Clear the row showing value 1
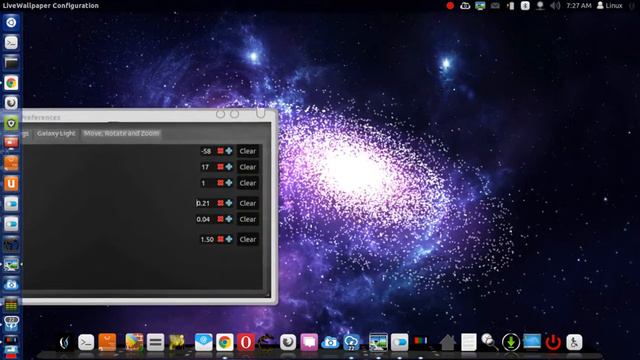This screenshot has width=640, height=360. (x=247, y=183)
